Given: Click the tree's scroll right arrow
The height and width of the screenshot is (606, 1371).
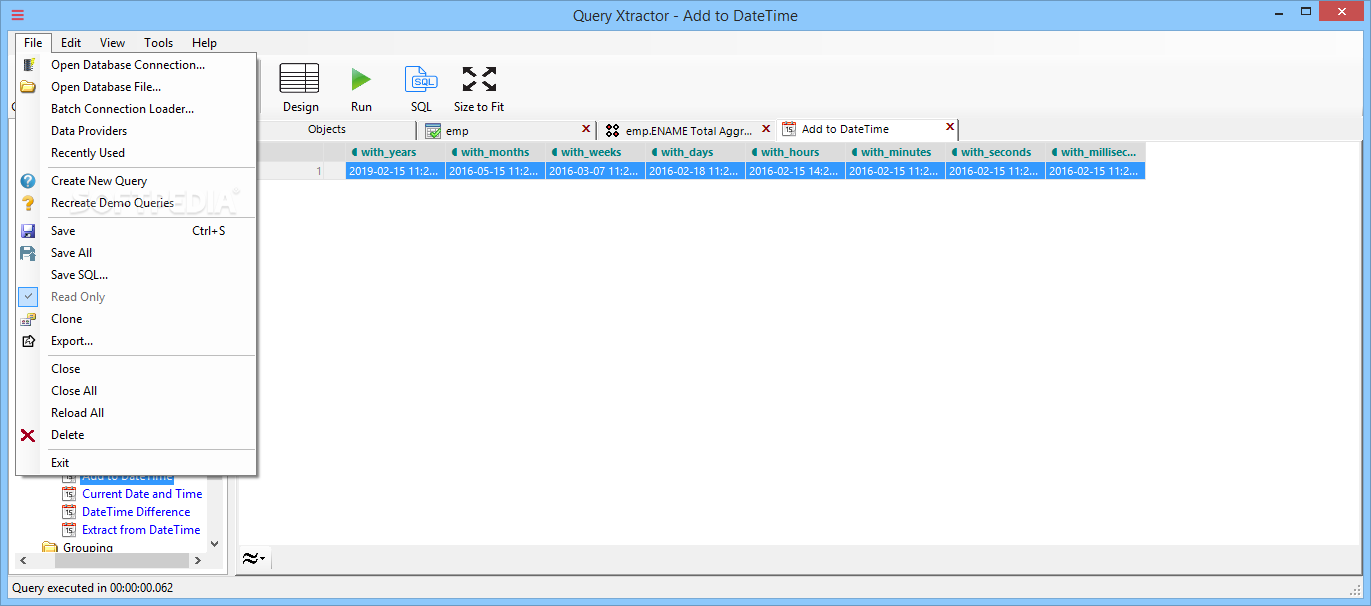Looking at the screenshot, I should click(198, 560).
